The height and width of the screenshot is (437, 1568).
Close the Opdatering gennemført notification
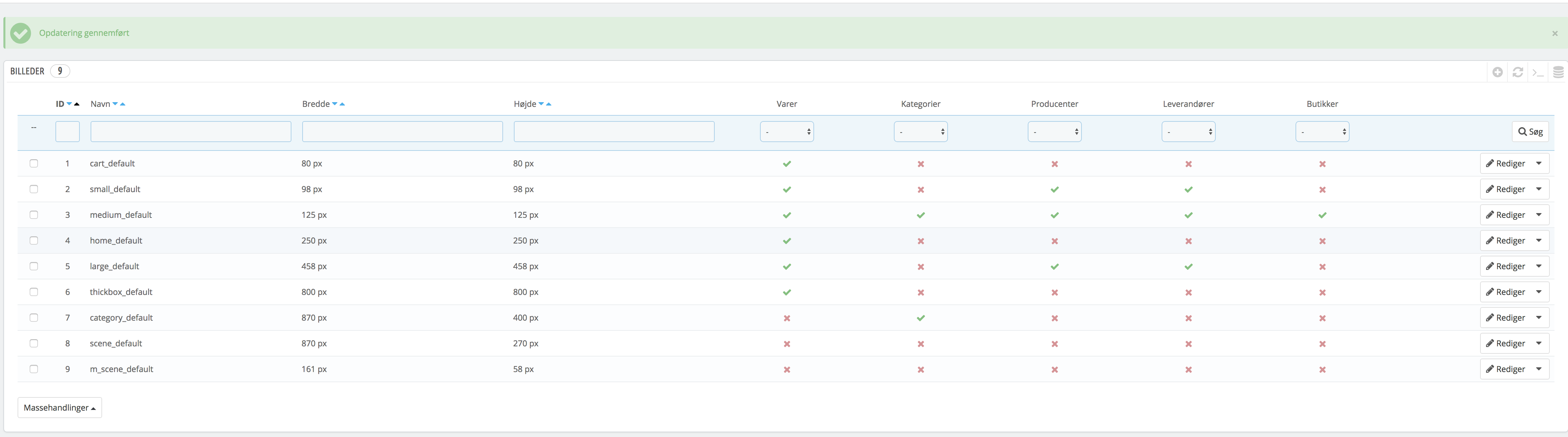click(x=1554, y=33)
